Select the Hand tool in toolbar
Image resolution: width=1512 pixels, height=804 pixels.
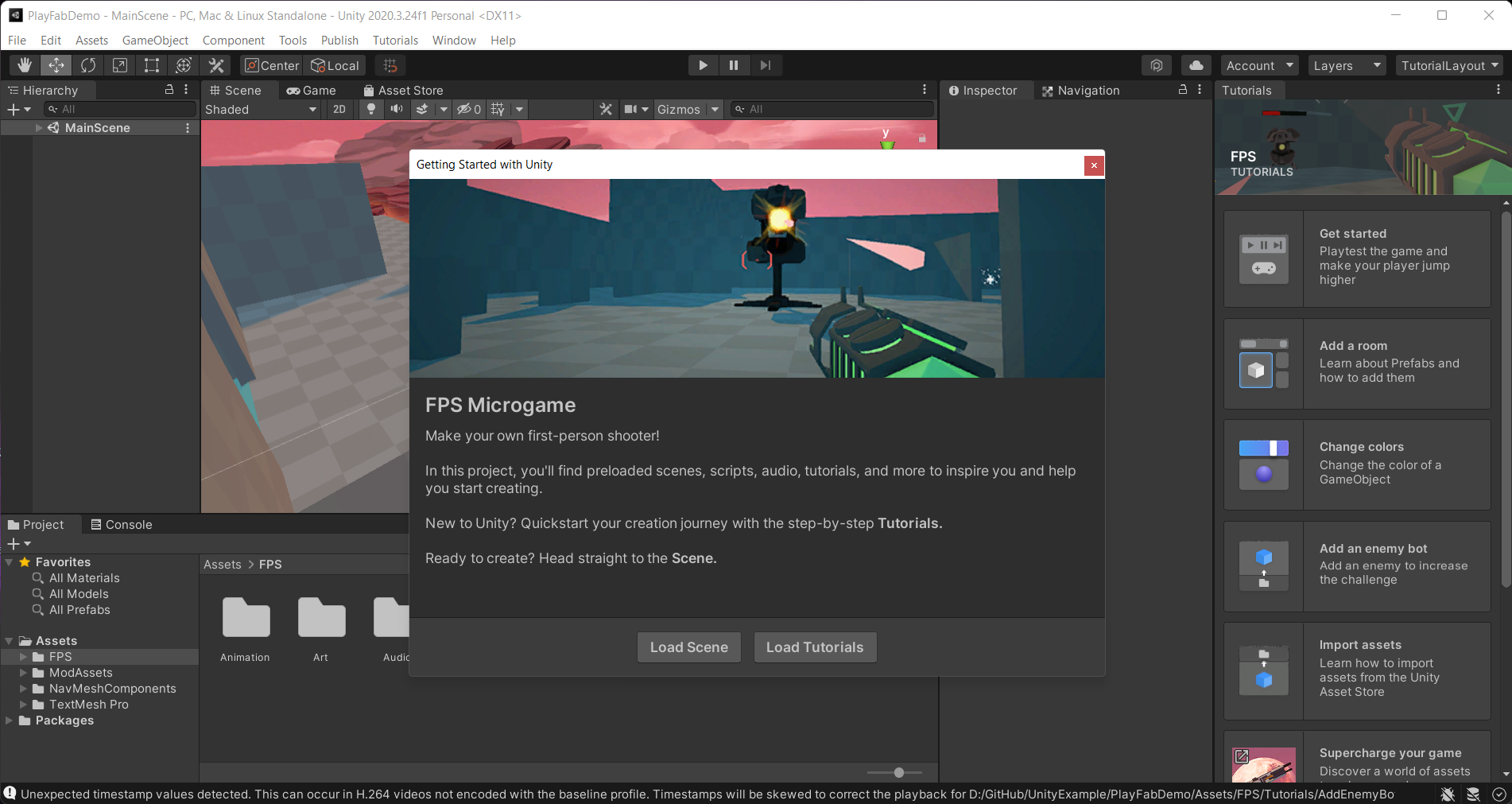coord(25,65)
